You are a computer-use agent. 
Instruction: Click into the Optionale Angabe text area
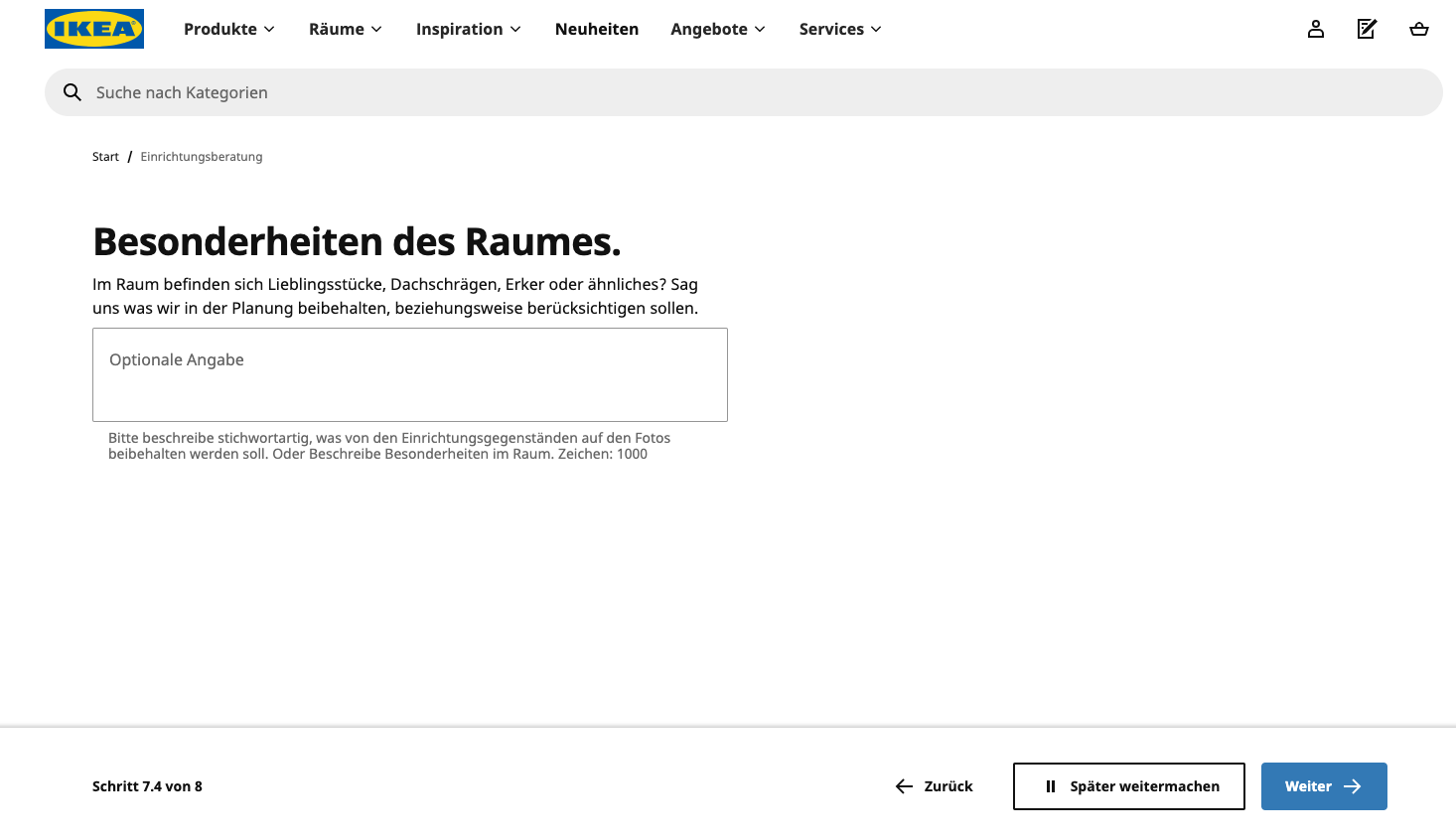(x=409, y=375)
